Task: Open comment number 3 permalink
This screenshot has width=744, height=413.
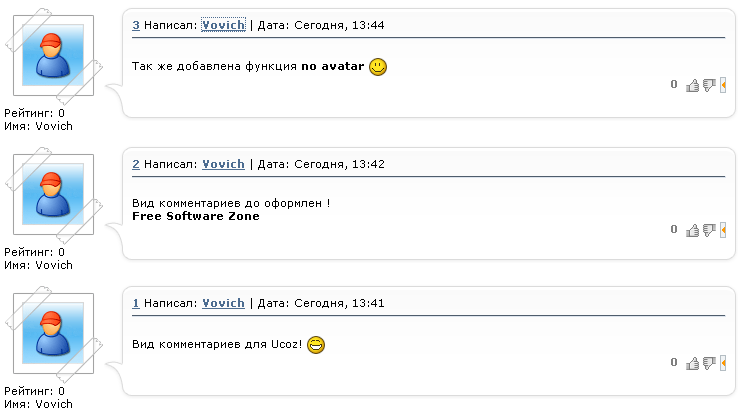Action: click(136, 25)
